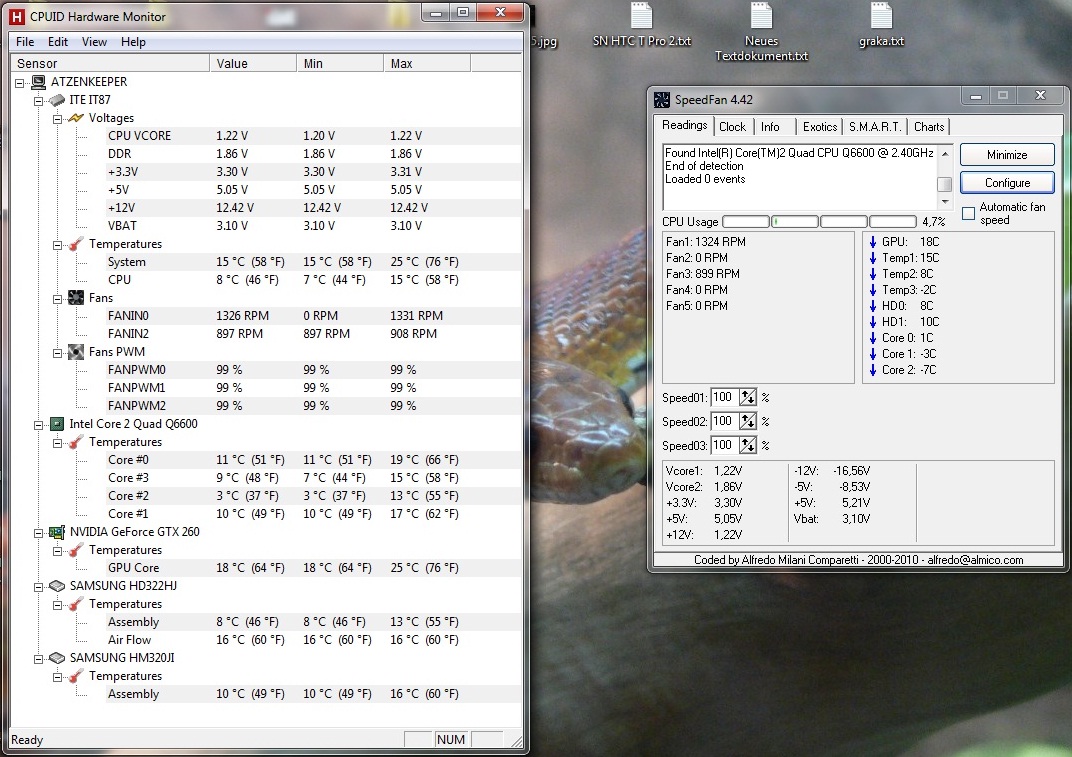Collapse the Intel Core 2 Quad Q6600 node
The width and height of the screenshot is (1072, 757).
[x=39, y=425]
